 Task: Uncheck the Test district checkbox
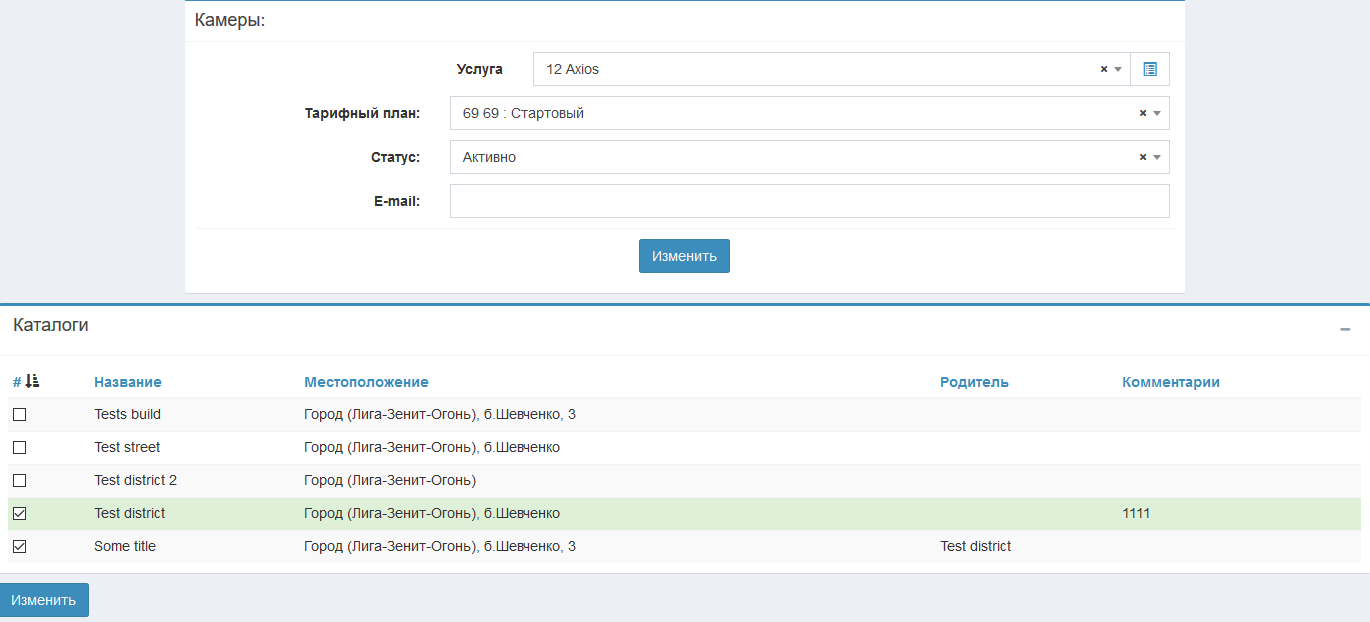(20, 514)
